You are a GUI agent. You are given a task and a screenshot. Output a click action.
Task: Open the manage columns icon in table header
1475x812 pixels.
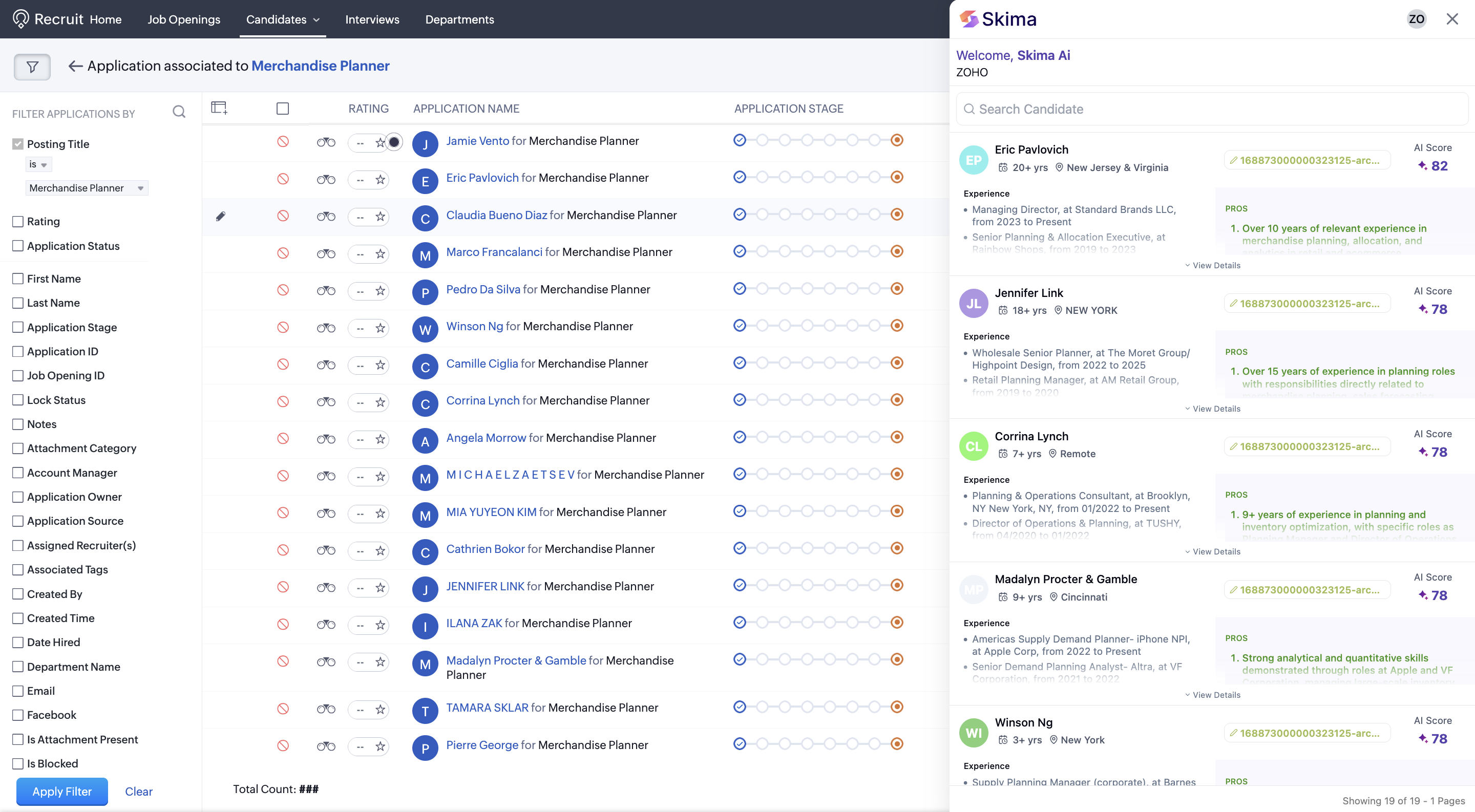(219, 108)
